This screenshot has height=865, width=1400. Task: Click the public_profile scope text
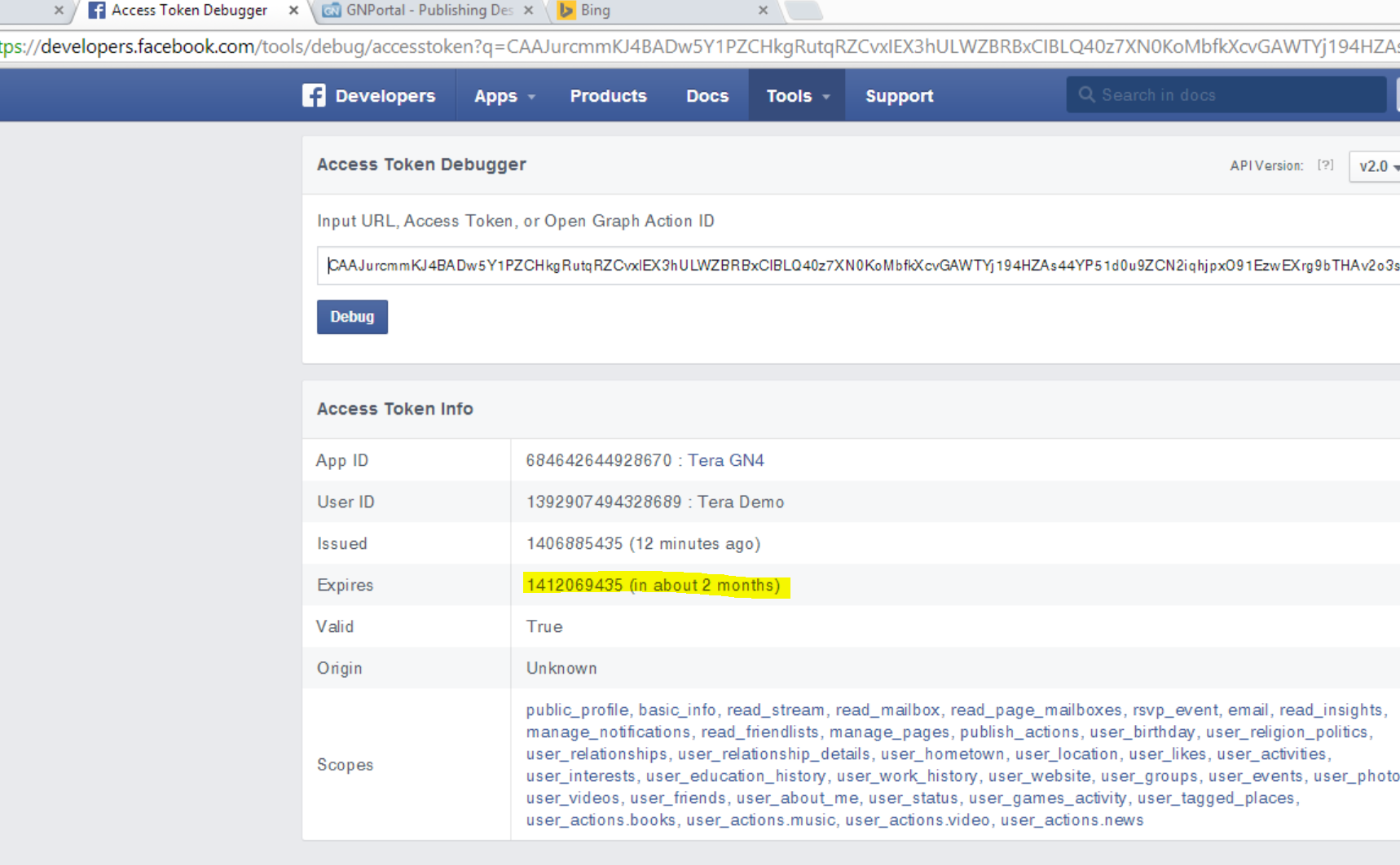coord(577,710)
